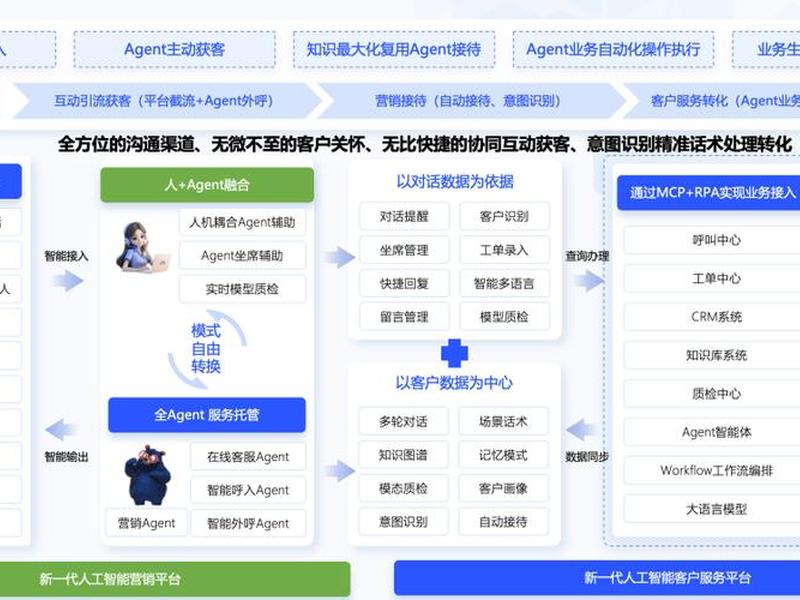Click the 客户识别 cell
Image resolution: width=800 pixels, height=600 pixels.
coord(504,216)
